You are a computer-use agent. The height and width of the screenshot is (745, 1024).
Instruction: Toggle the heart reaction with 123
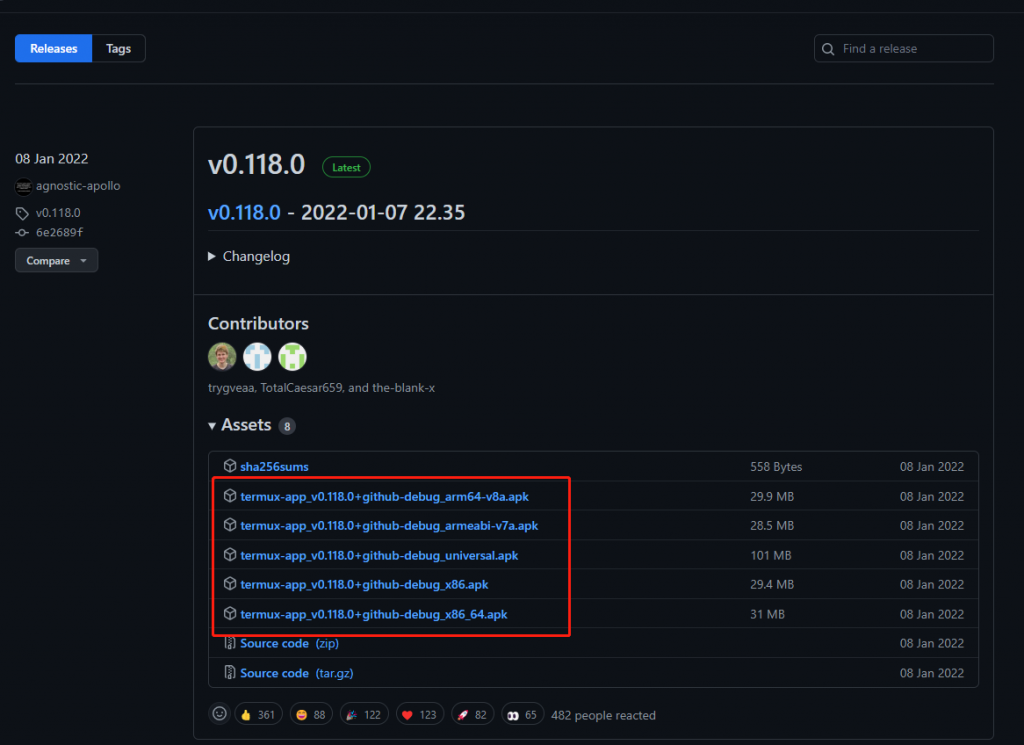pyautogui.click(x=419, y=715)
